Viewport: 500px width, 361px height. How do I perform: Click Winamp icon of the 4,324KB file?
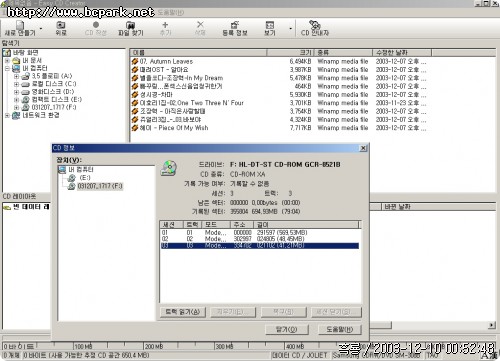(x=135, y=120)
